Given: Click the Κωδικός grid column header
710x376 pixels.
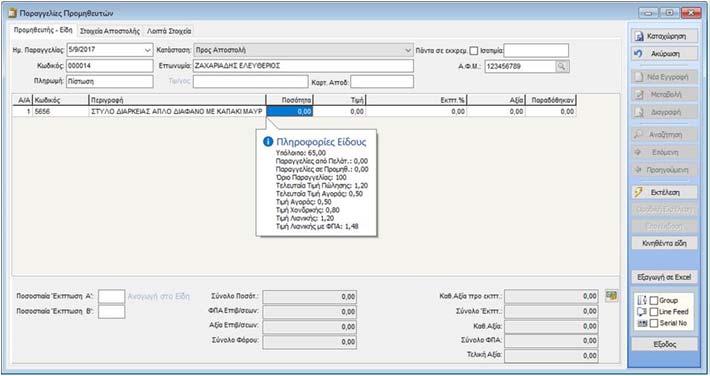Looking at the screenshot, I should click(x=60, y=100).
